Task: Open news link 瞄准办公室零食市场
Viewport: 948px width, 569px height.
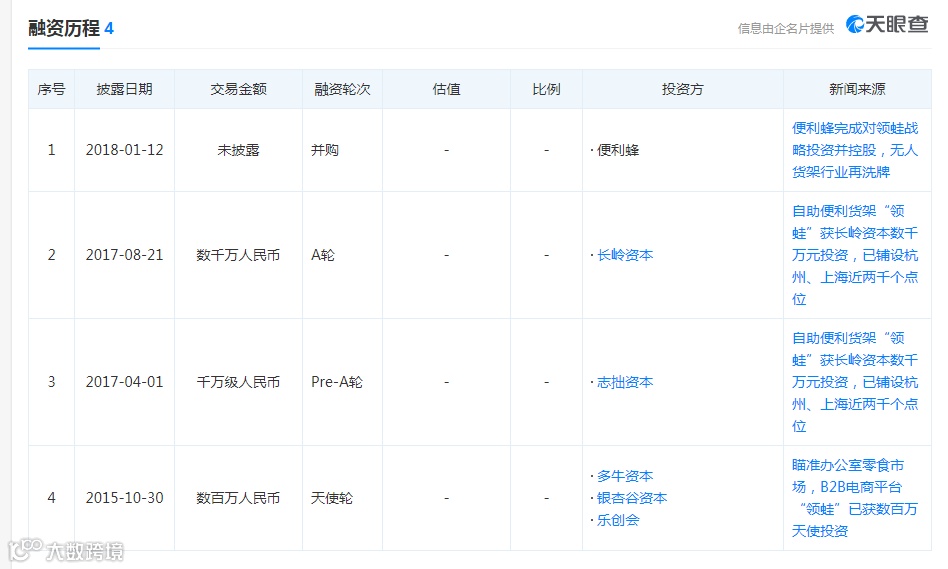Action: pyautogui.click(x=855, y=498)
